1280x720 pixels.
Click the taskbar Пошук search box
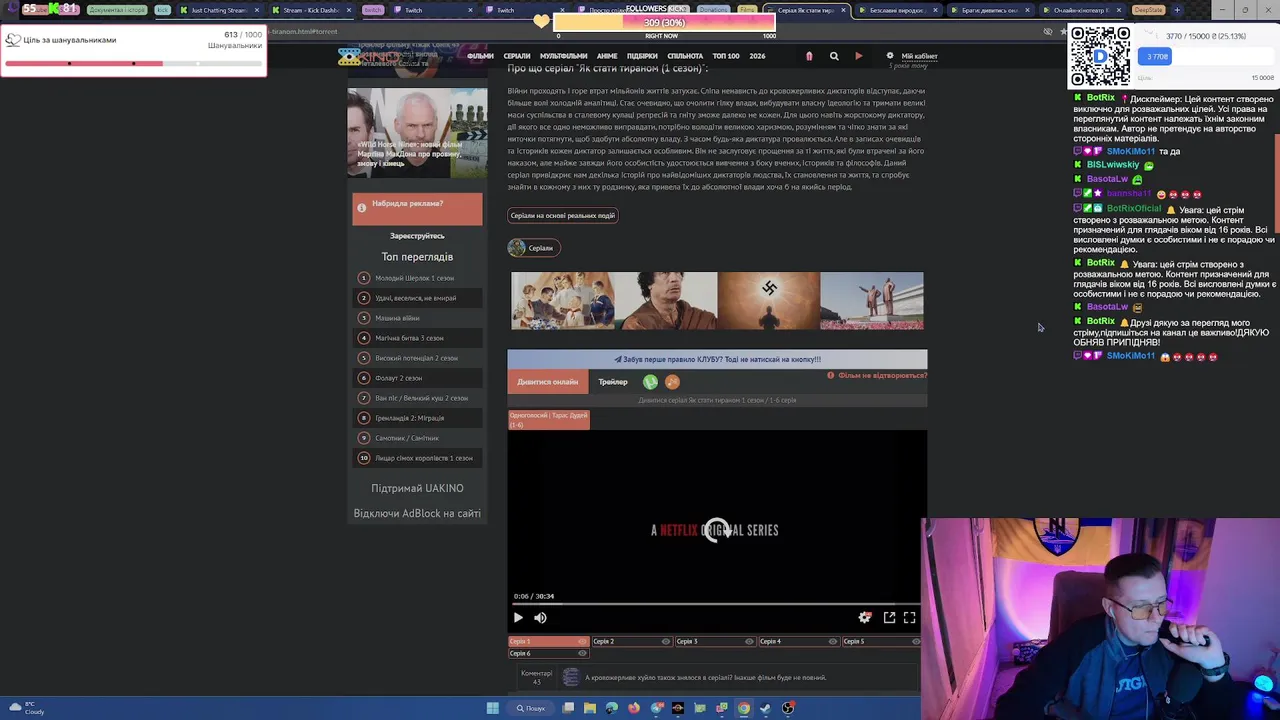pos(531,708)
